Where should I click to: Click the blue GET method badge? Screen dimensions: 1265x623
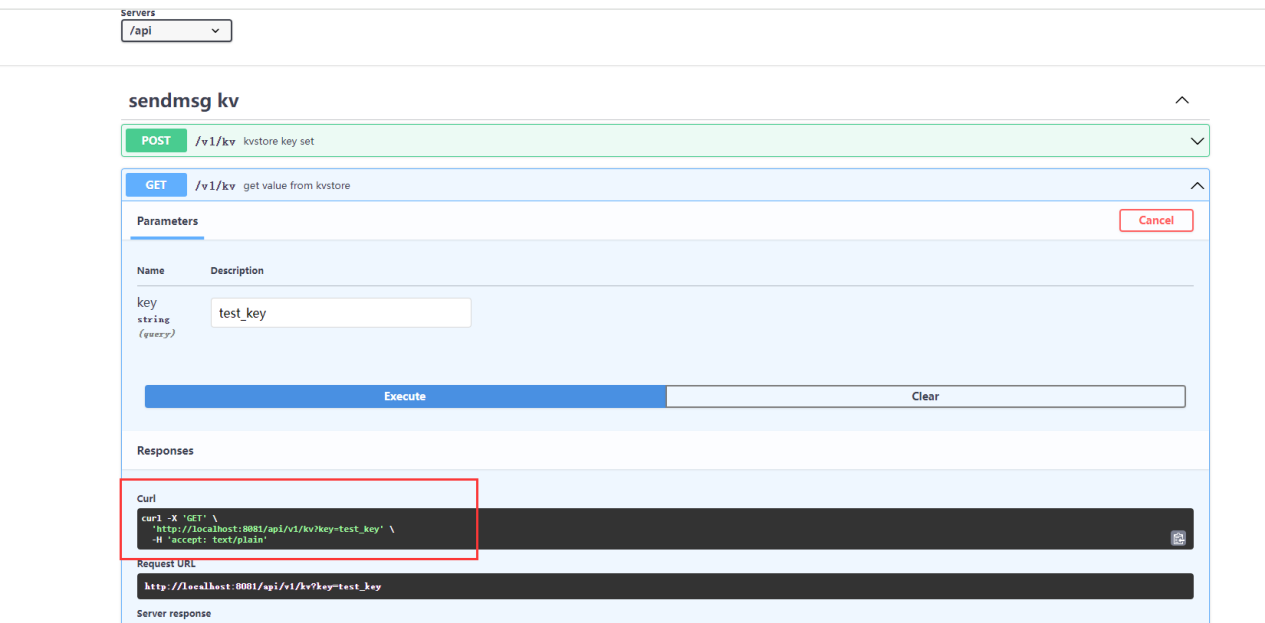(156, 185)
